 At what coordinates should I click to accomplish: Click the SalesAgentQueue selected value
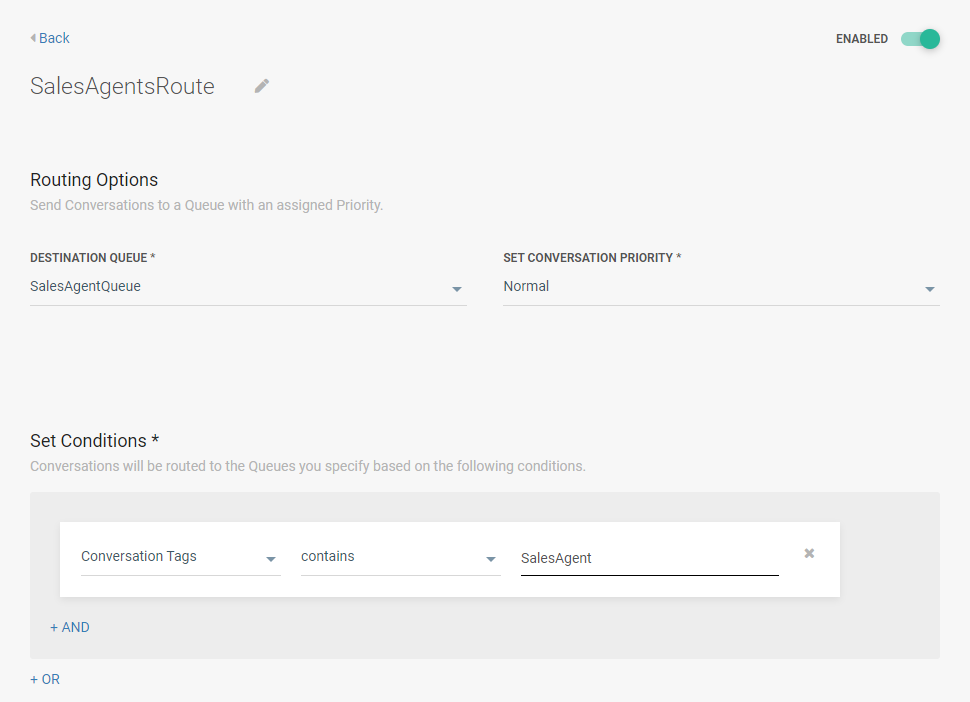pos(86,286)
